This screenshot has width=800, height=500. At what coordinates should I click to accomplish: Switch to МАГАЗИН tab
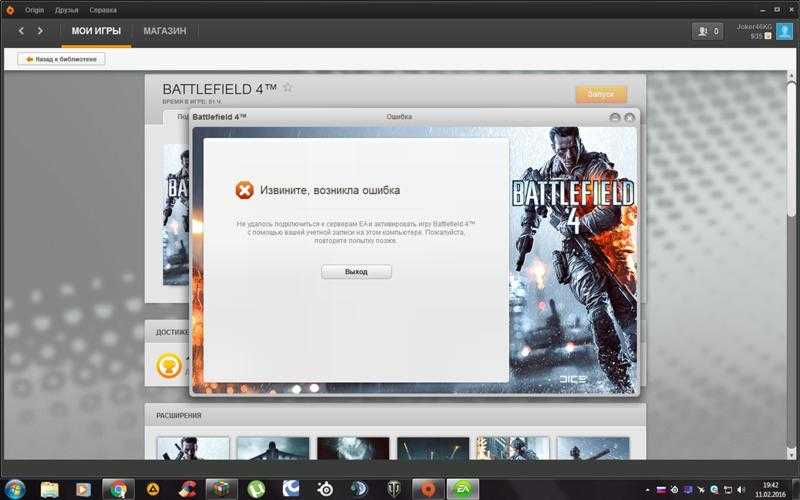coord(165,31)
